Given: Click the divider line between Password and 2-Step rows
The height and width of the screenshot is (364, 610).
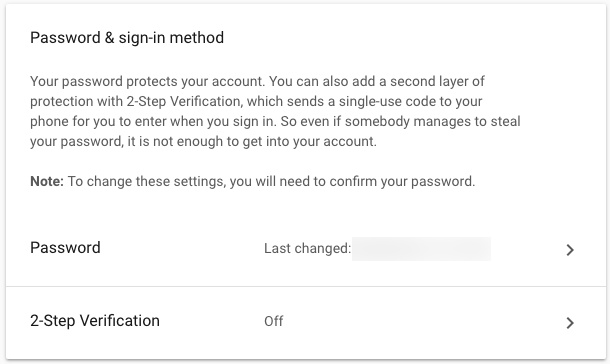Looking at the screenshot, I should click(306, 287).
